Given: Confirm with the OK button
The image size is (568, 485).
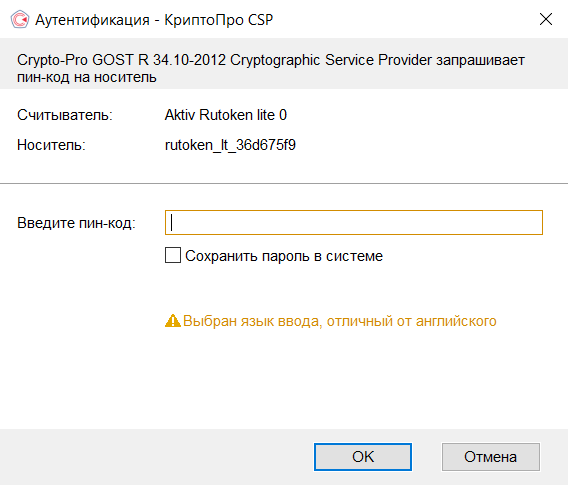Looking at the screenshot, I should (x=363, y=457).
